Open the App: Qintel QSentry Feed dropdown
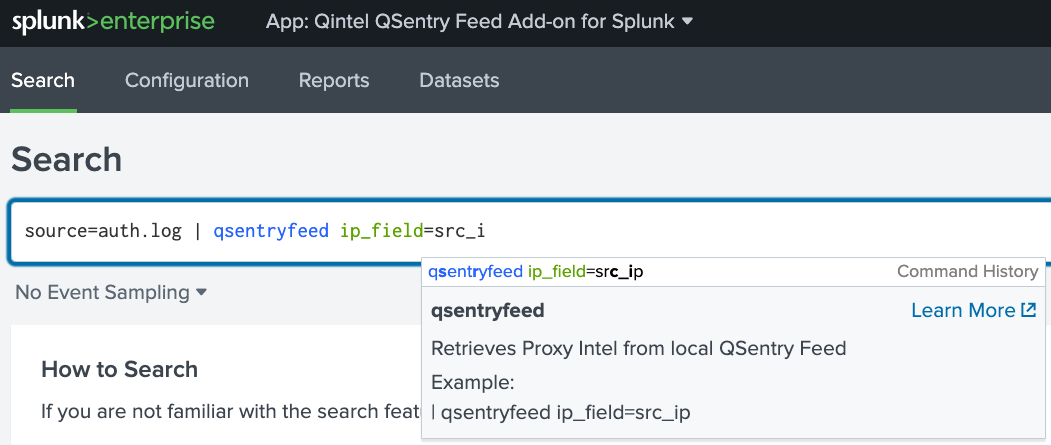Viewport: 1051px width, 445px height. coord(479,21)
